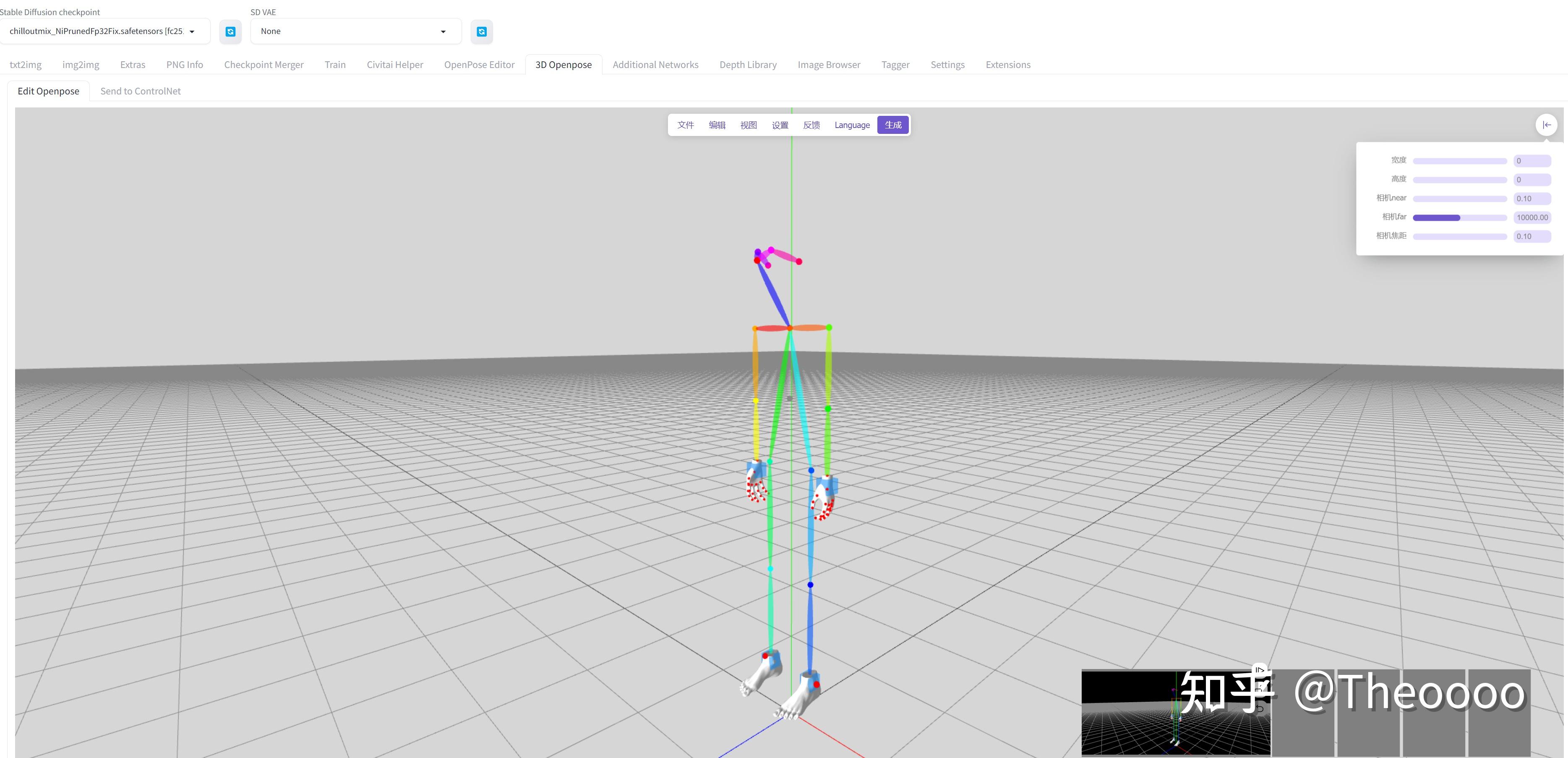Open the 设置 menu
This screenshot has width=1568, height=758.
pos(780,125)
